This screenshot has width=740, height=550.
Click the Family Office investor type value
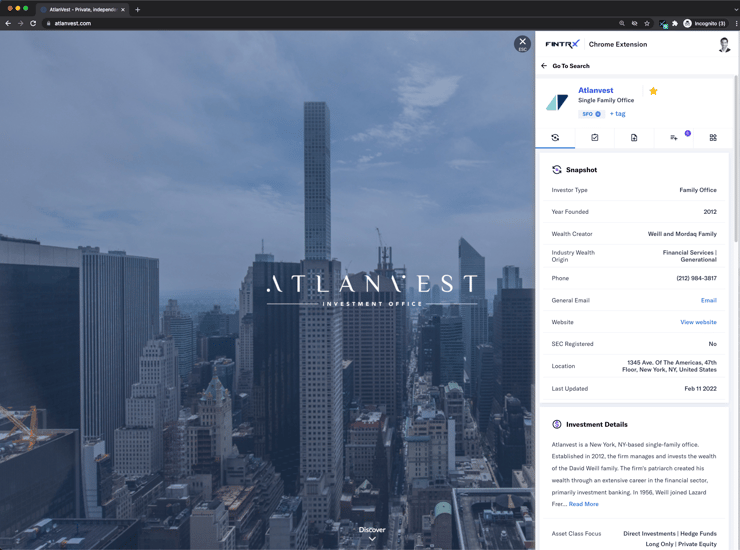click(698, 190)
